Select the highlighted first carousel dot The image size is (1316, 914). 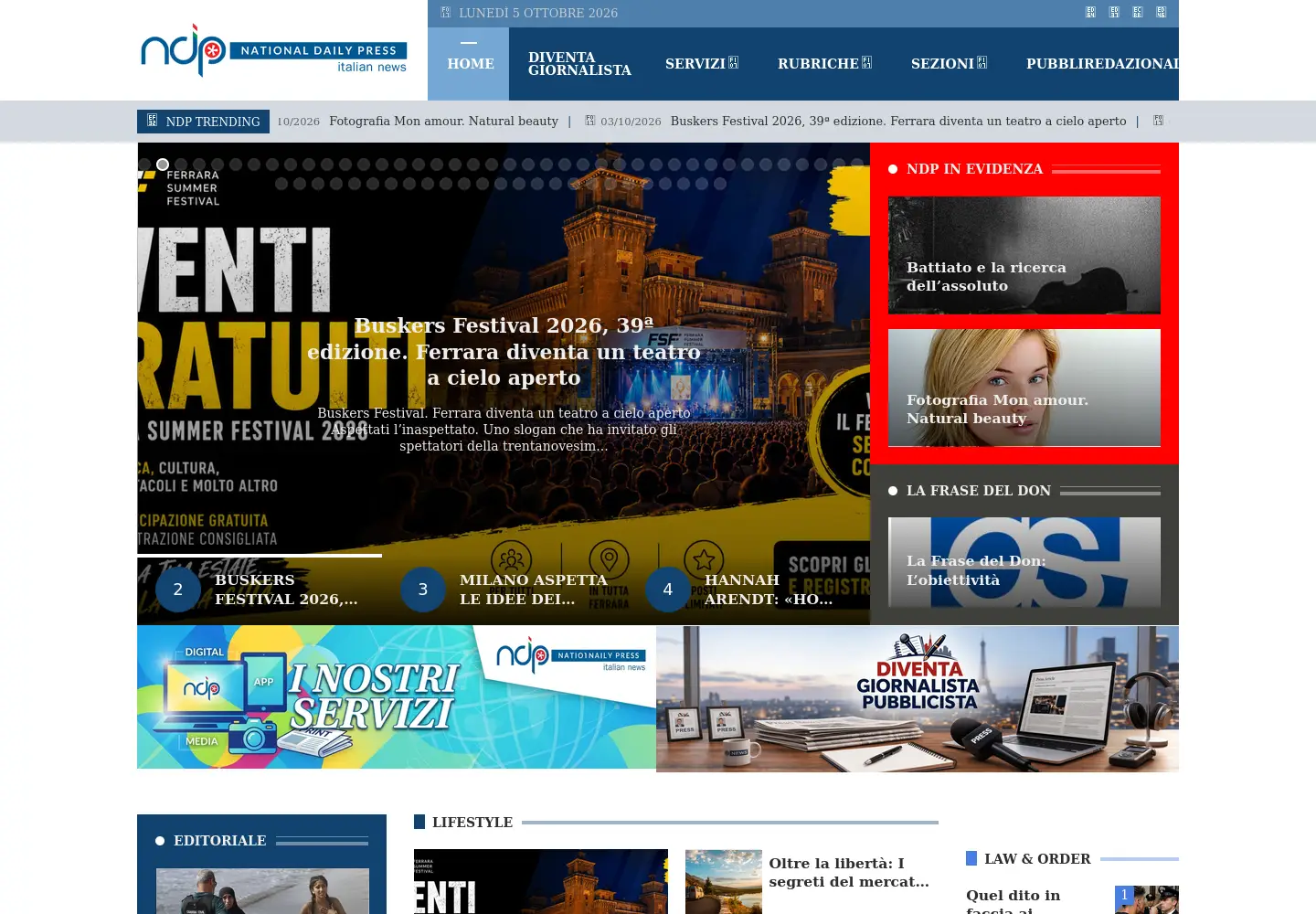(x=163, y=165)
